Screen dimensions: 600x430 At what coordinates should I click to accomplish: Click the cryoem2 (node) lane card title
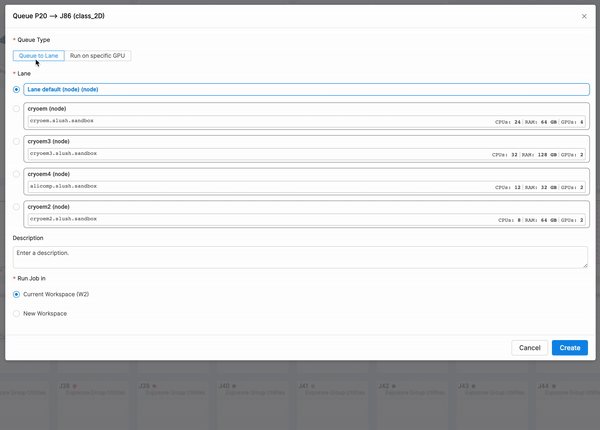[x=49, y=207]
